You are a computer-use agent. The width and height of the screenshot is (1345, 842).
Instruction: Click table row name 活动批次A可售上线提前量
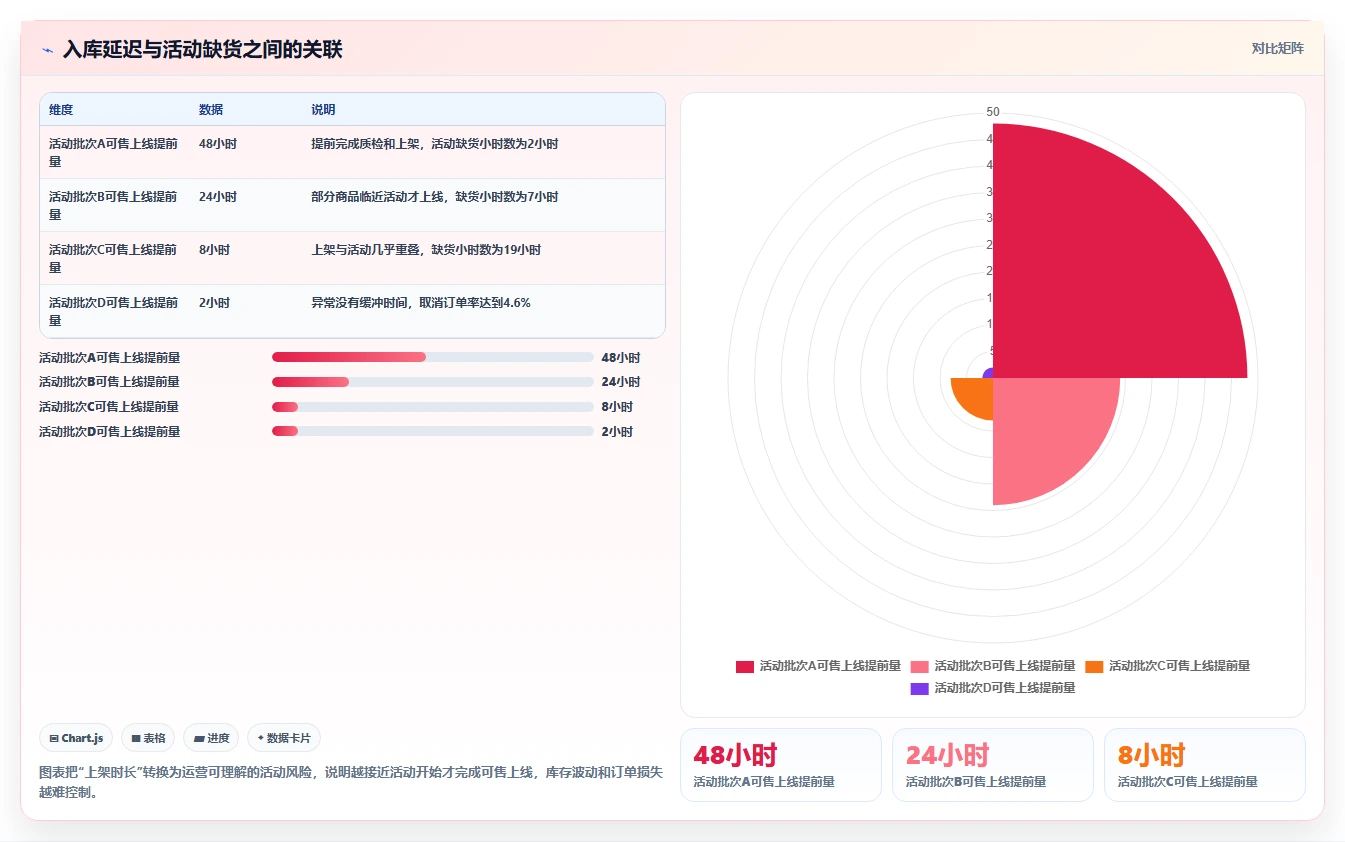(114, 153)
